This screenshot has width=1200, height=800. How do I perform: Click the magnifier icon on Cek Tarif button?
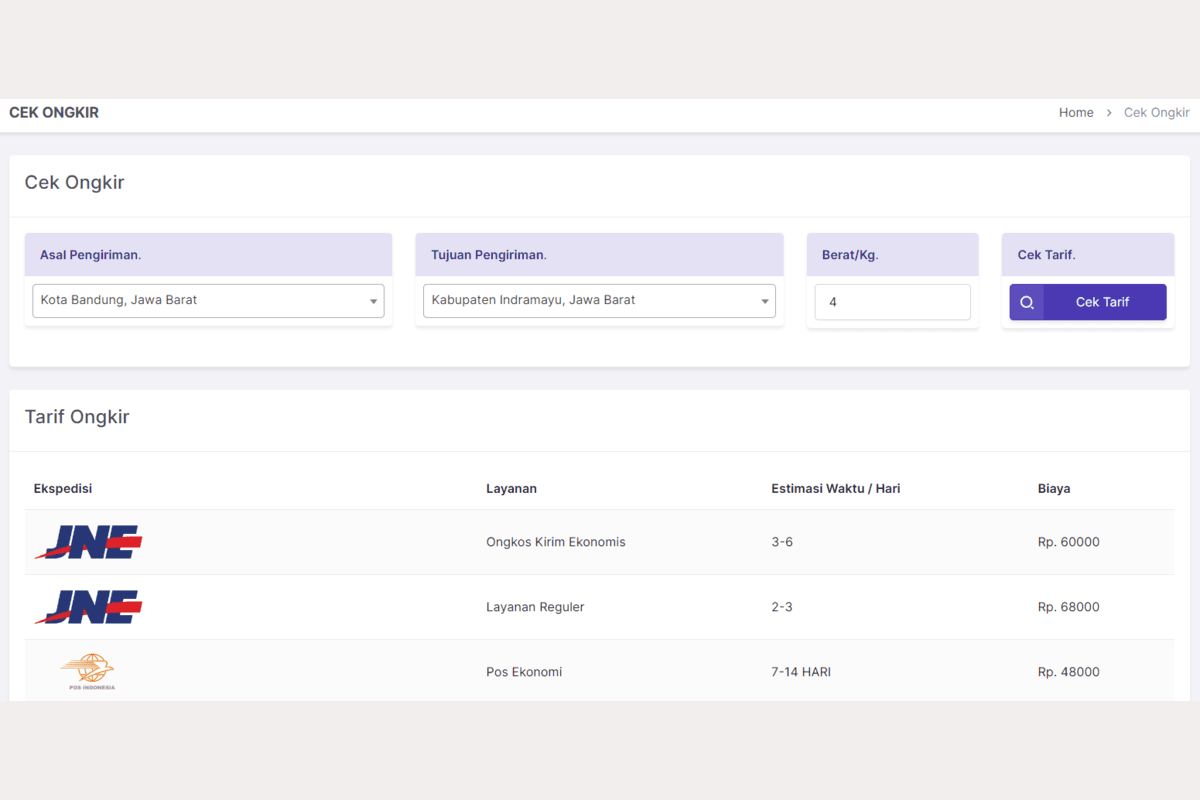(1027, 302)
